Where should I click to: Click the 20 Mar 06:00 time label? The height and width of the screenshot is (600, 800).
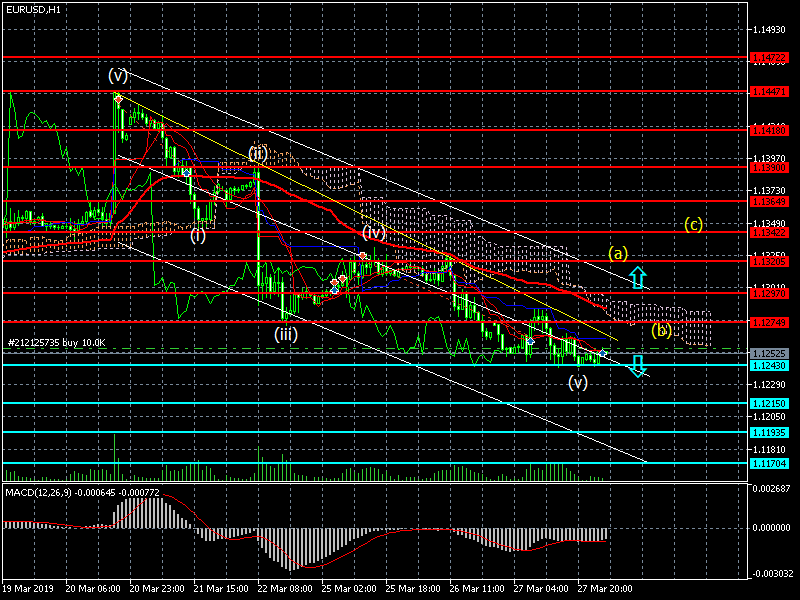tap(93, 589)
